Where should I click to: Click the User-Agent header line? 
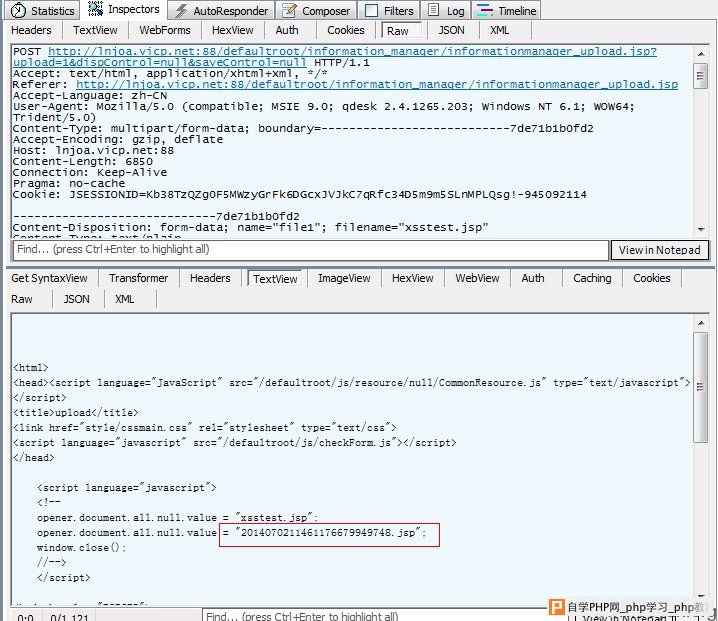coord(323,112)
